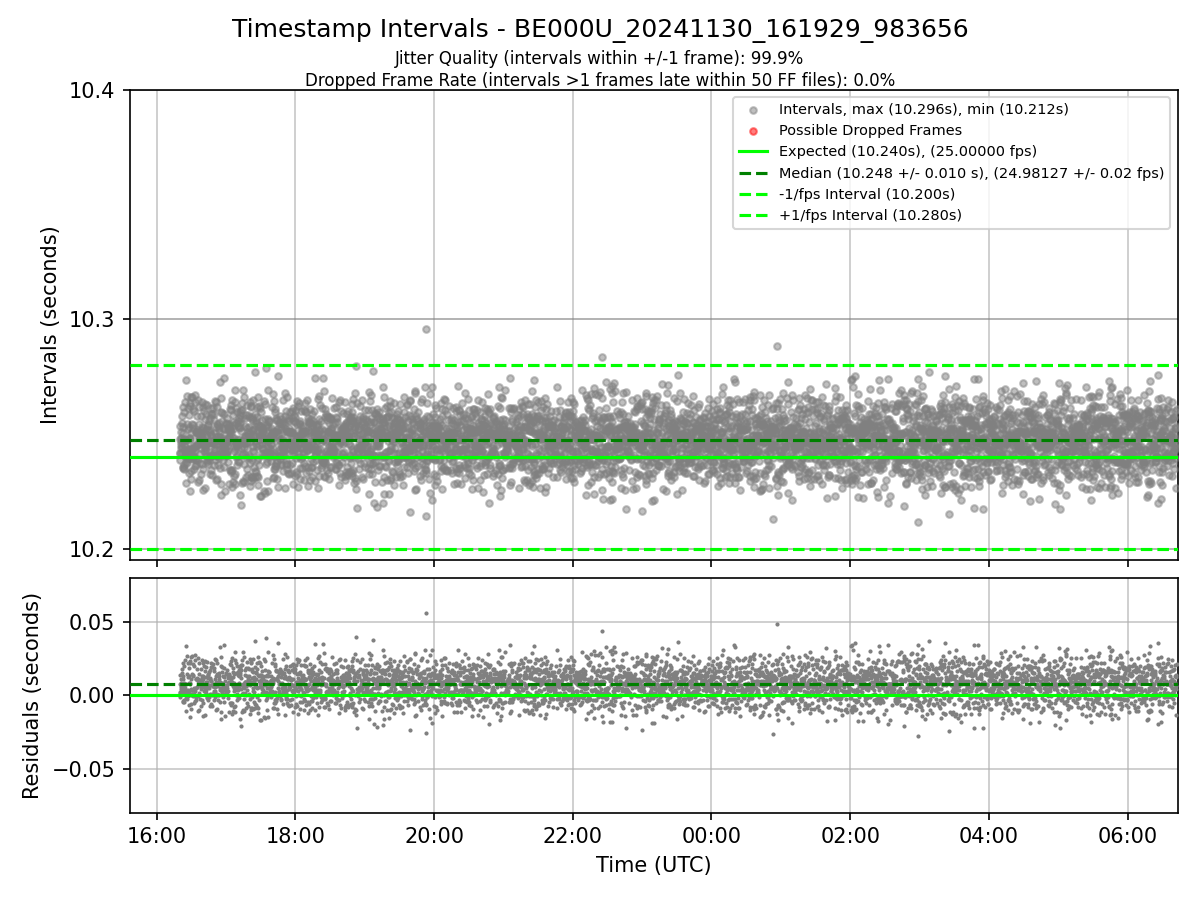Click the red dot legend marker
The width and height of the screenshot is (1200, 900).
753,131
